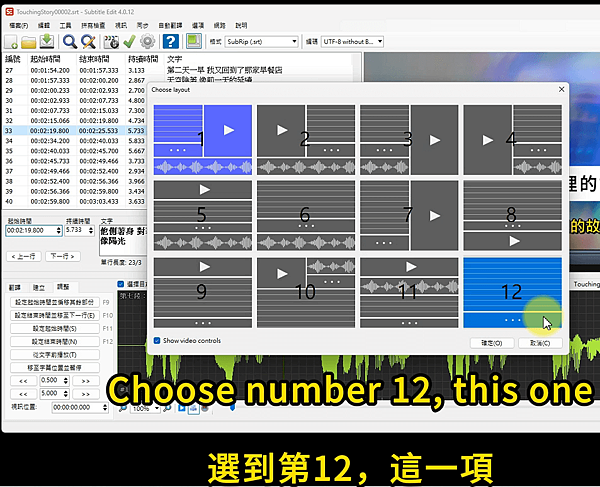Open the 自動翻譯 Auto-translate menu
The height and width of the screenshot is (487, 600).
(x=170, y=25)
